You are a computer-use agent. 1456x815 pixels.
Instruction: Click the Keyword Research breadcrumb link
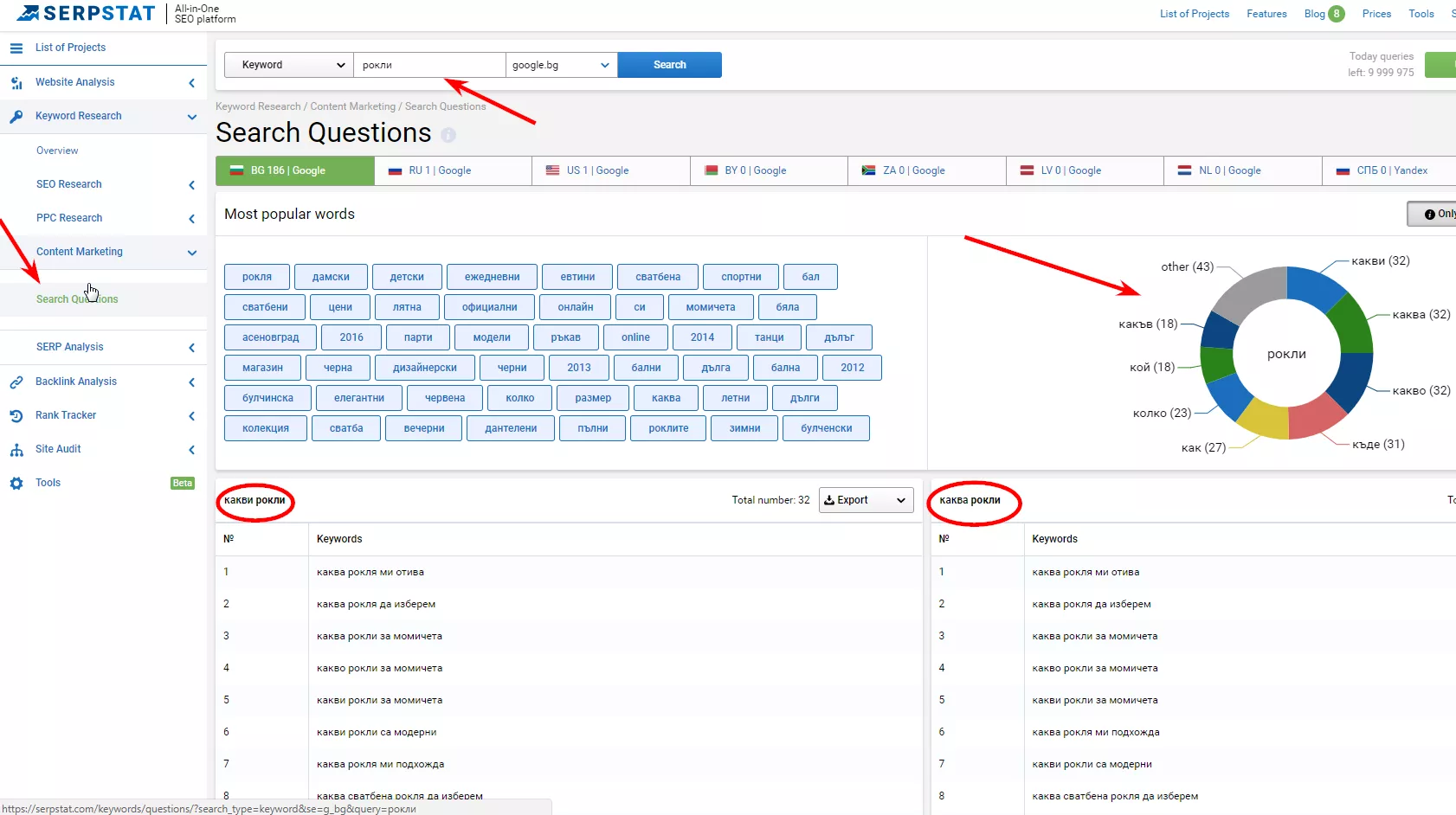(258, 106)
